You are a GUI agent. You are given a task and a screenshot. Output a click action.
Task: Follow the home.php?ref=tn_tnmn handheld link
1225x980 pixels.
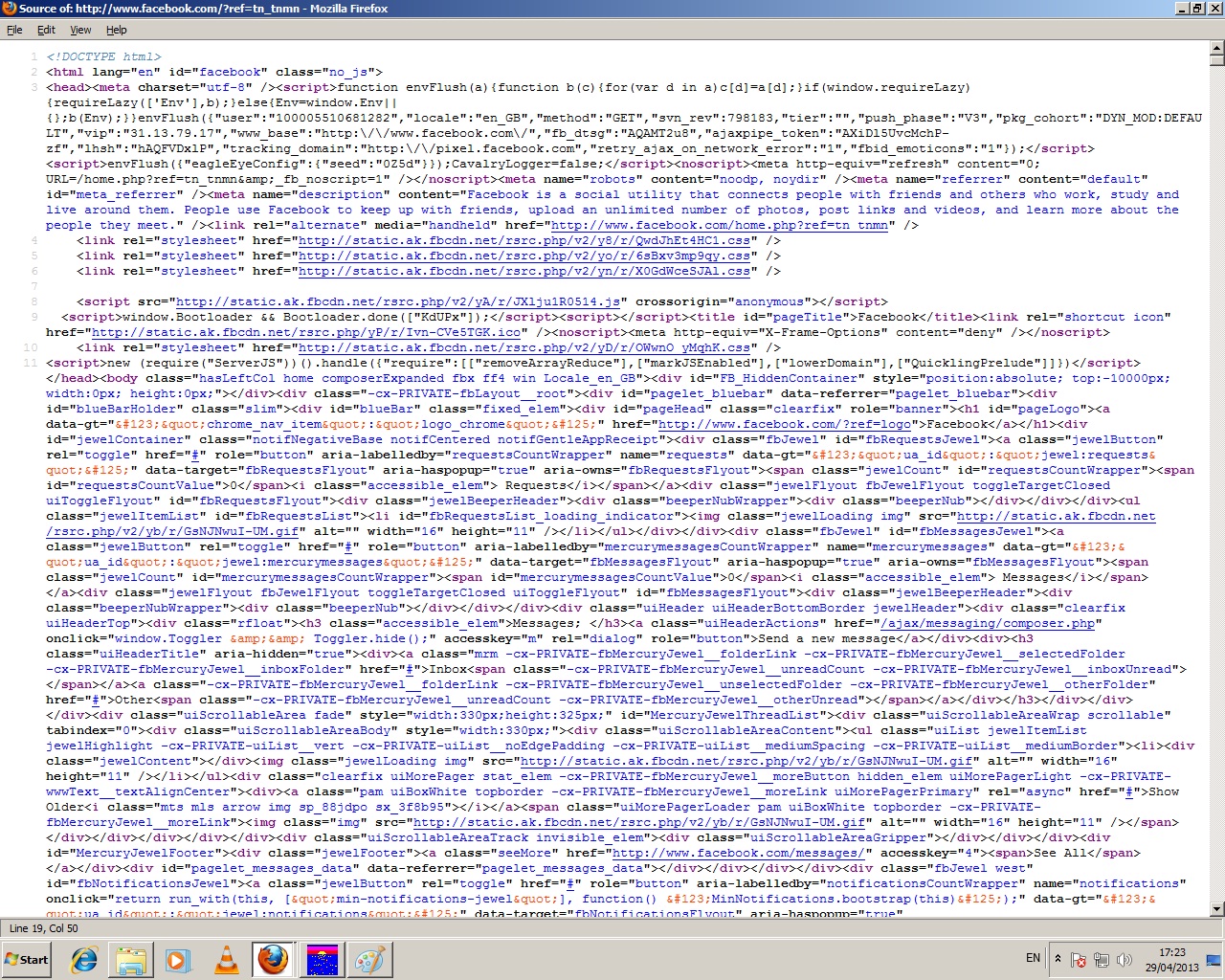pyautogui.click(x=719, y=226)
